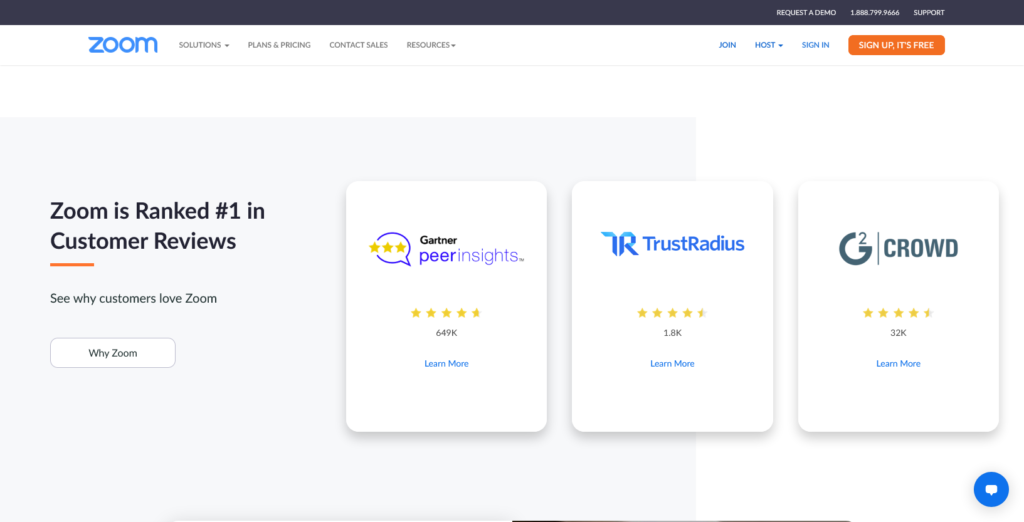The height and width of the screenshot is (522, 1024).
Task: Open Contact Sales page
Action: point(359,45)
